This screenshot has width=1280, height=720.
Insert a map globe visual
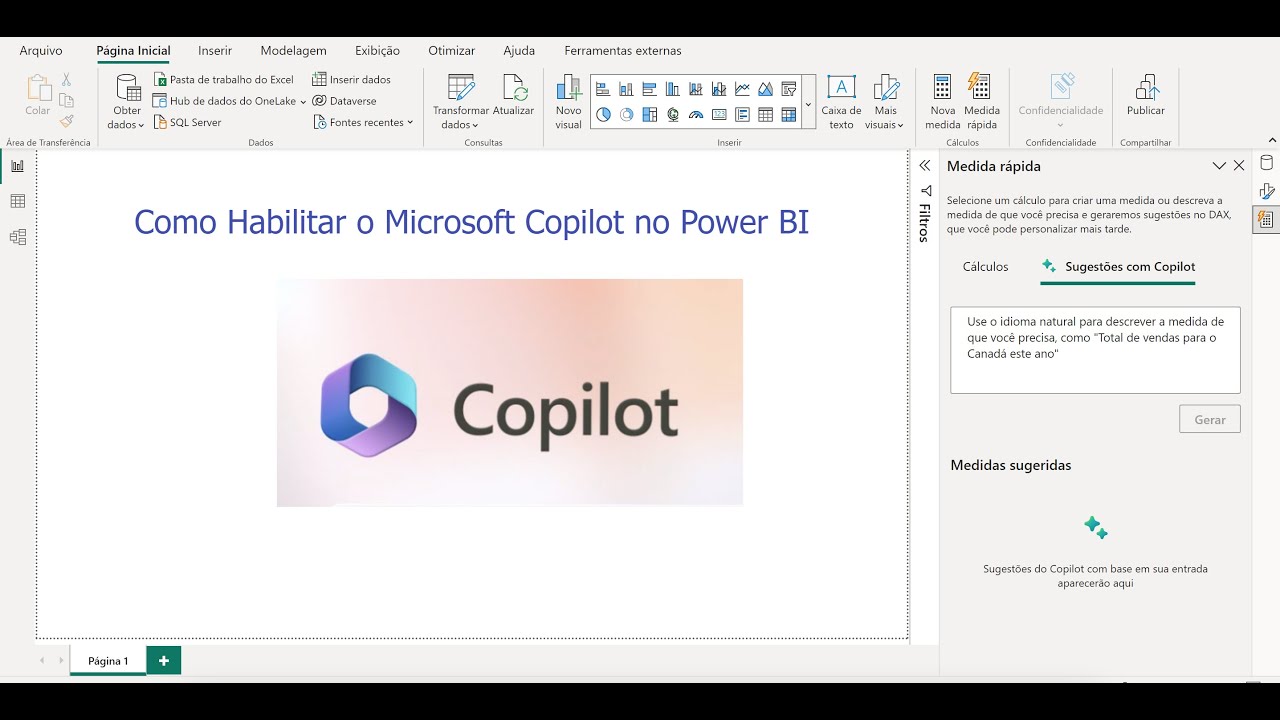673,114
